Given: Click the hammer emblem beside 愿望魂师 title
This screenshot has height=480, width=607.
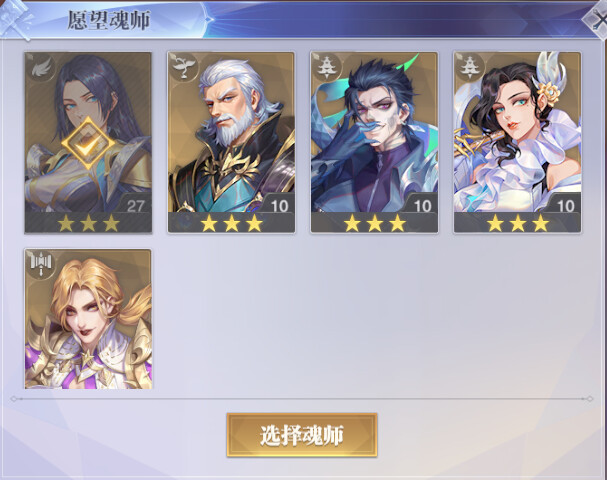Looking at the screenshot, I should coord(15,19).
